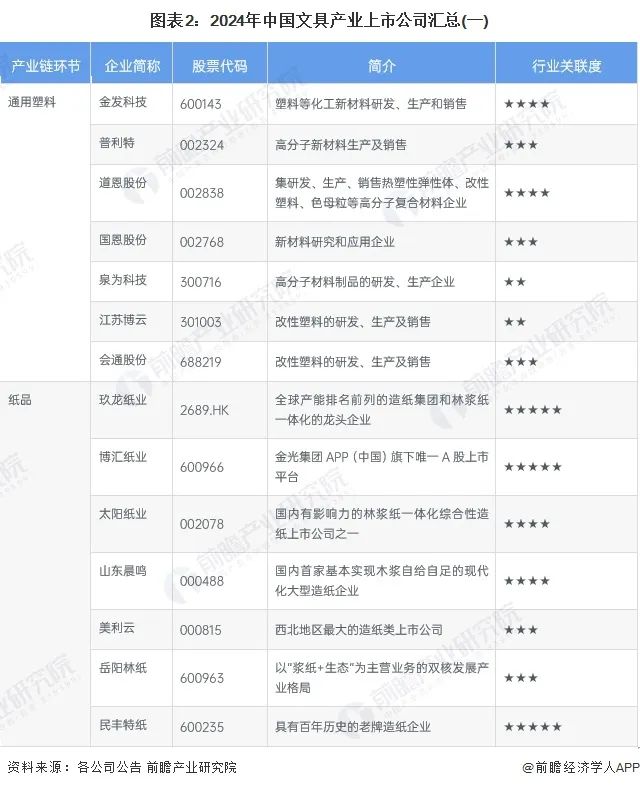640x788 pixels.
Task: Click company name 道恩股份
Action: click(x=123, y=182)
